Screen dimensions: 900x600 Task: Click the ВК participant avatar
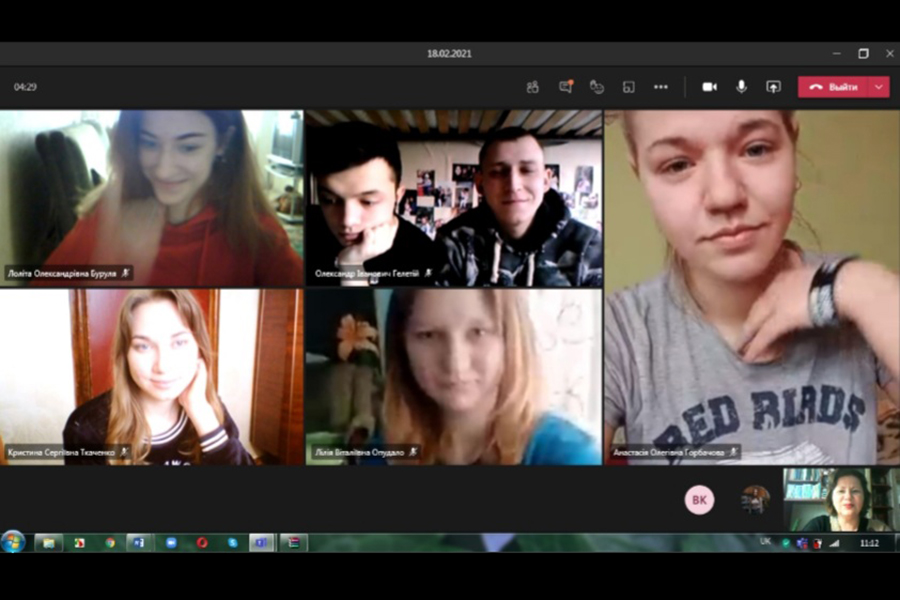click(x=699, y=500)
